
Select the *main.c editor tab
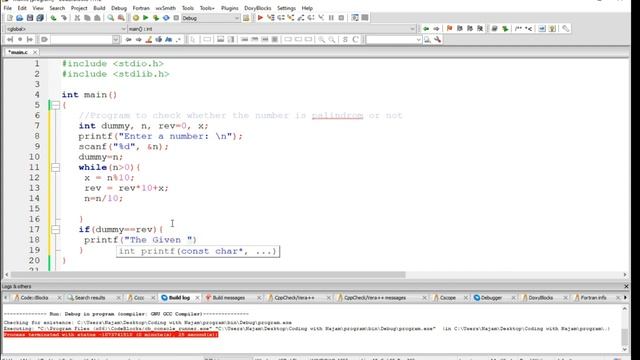point(18,52)
